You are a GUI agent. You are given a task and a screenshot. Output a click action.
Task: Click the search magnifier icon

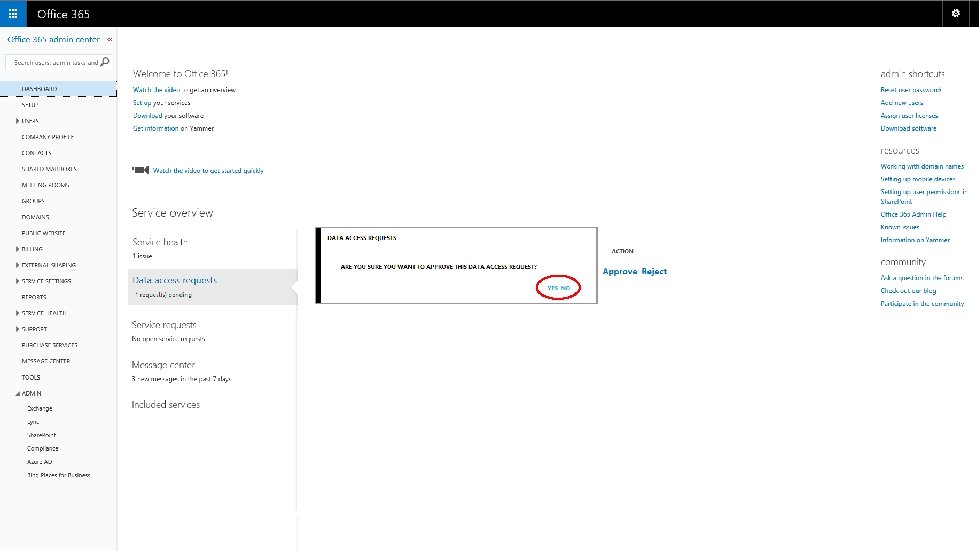pyautogui.click(x=105, y=62)
